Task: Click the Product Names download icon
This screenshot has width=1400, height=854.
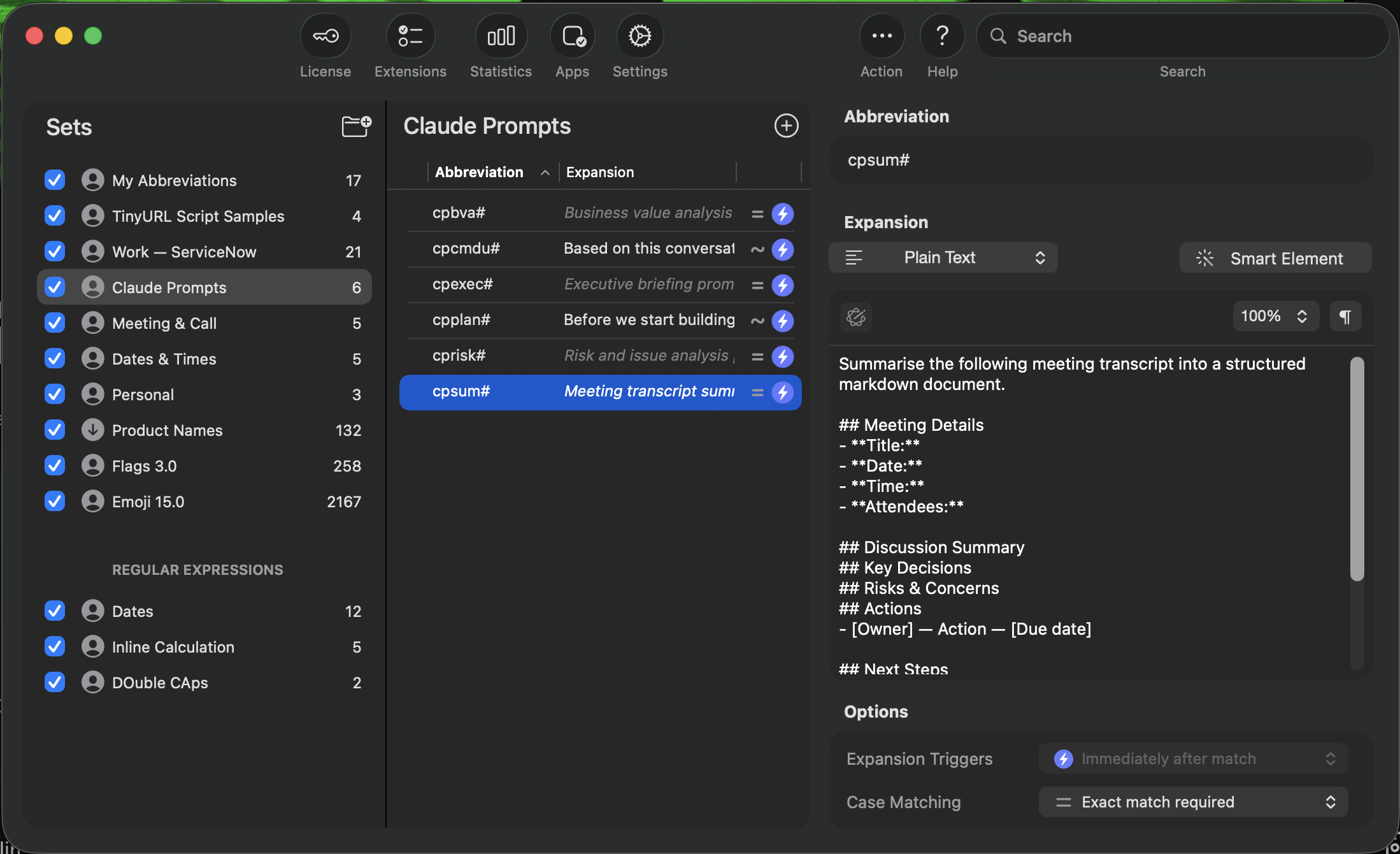Action: (x=92, y=430)
